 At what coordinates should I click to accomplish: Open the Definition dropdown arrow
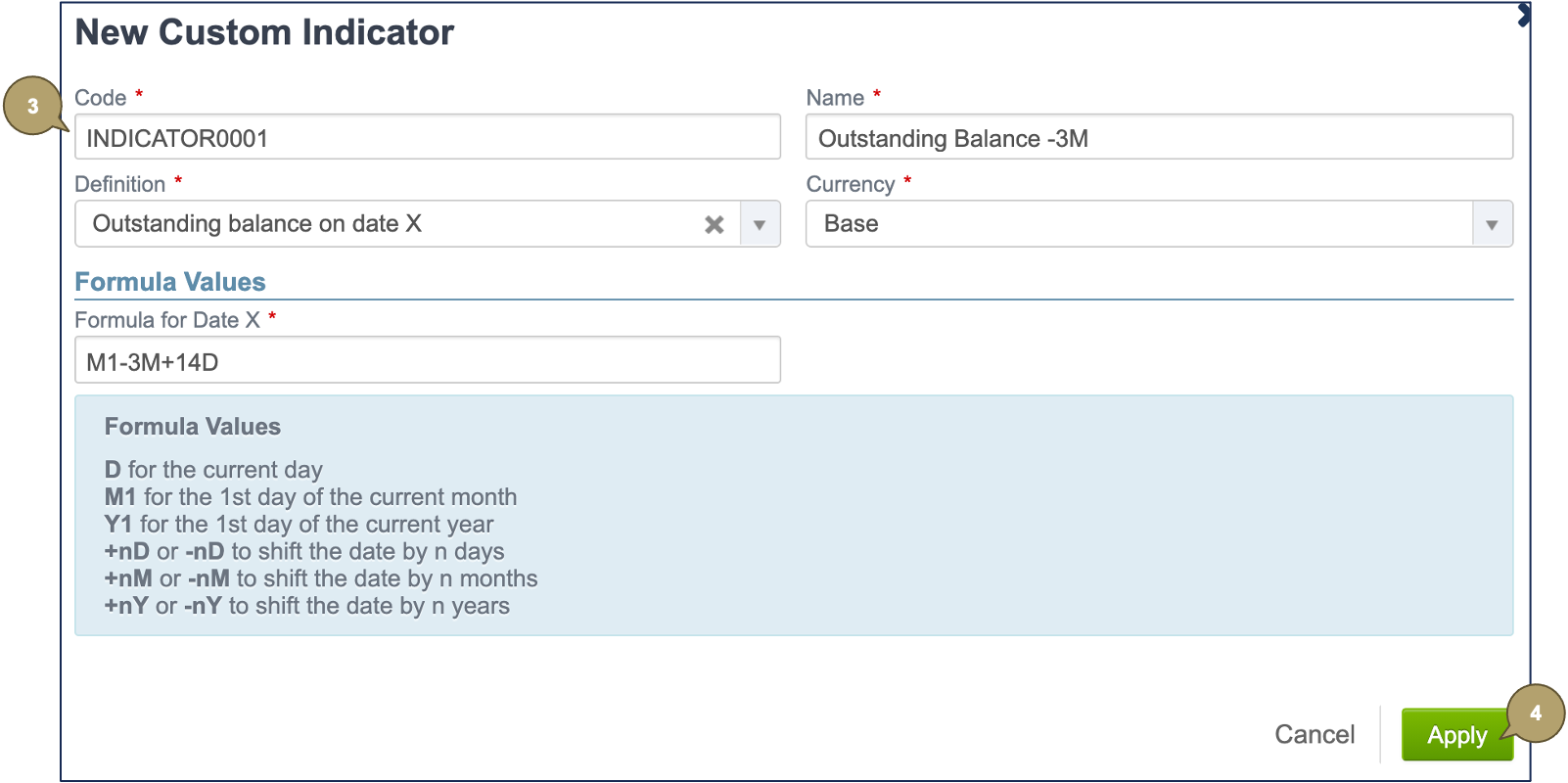(760, 224)
